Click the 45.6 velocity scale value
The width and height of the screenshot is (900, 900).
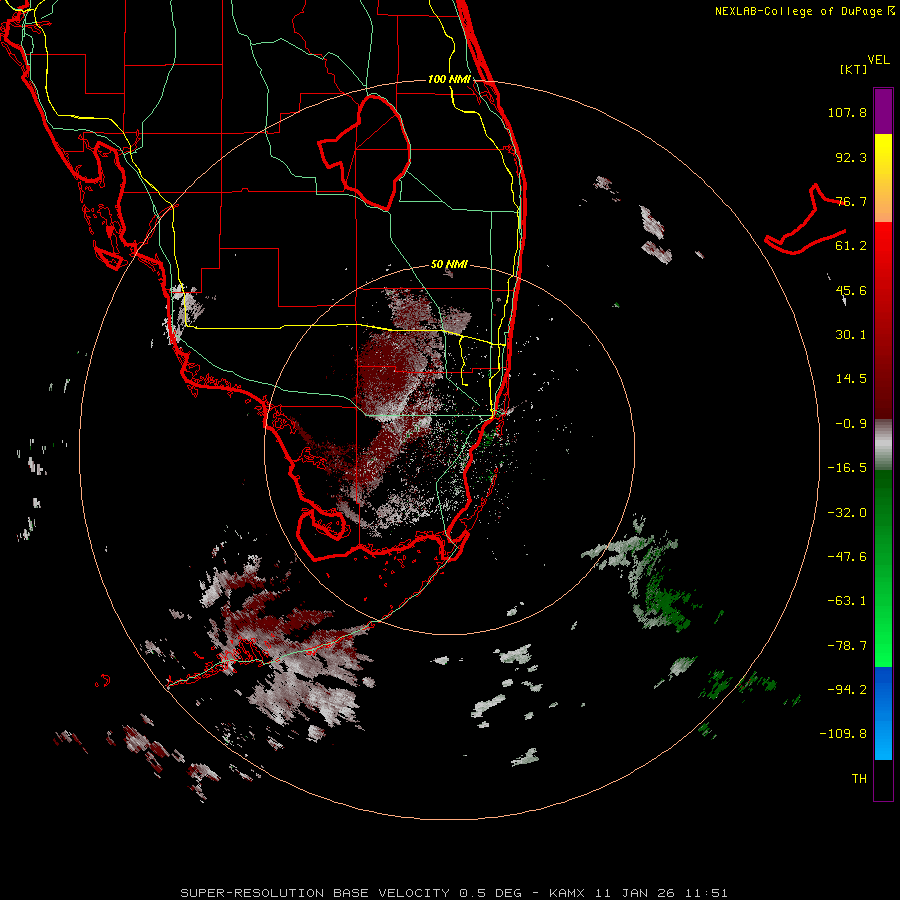pos(851,290)
